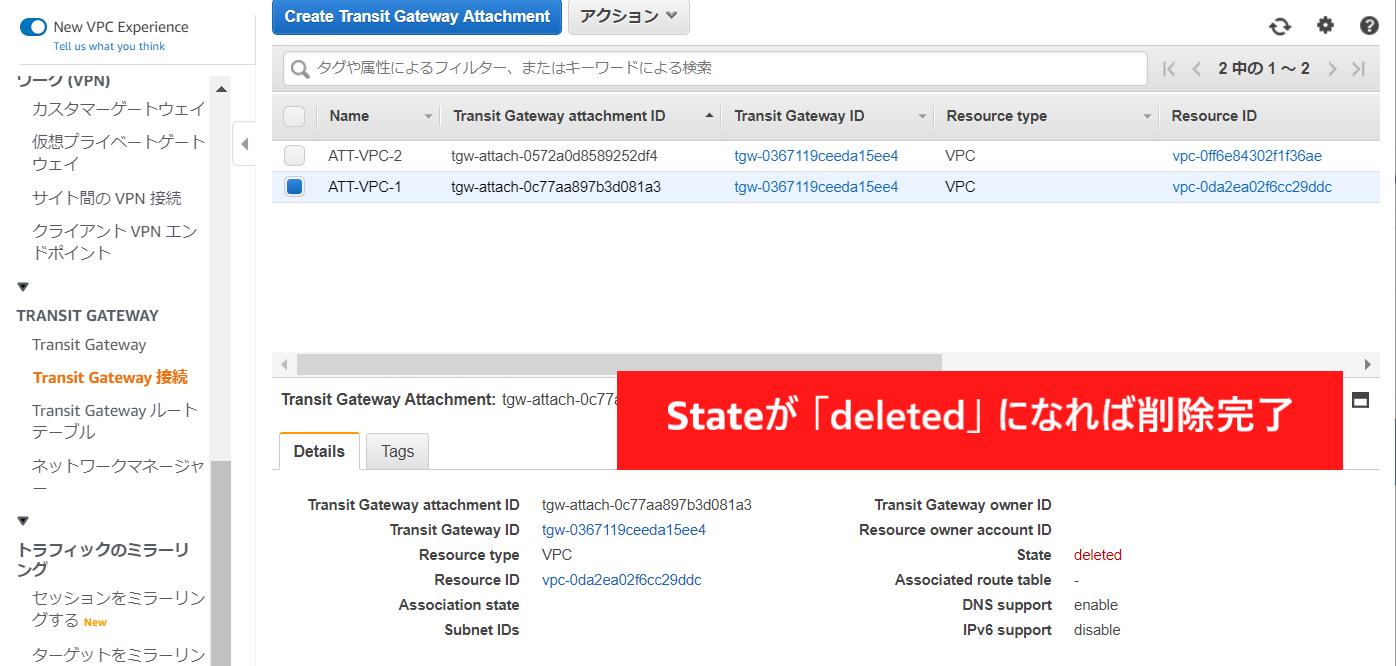Open settings with the gear icon

point(1325,26)
